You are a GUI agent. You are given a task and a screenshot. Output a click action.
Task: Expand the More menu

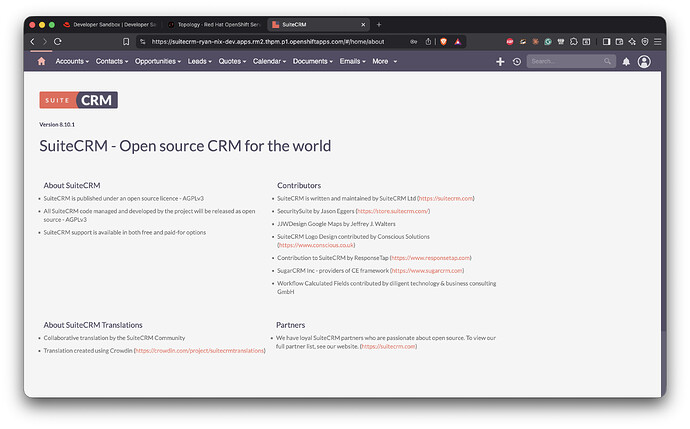[x=385, y=61]
